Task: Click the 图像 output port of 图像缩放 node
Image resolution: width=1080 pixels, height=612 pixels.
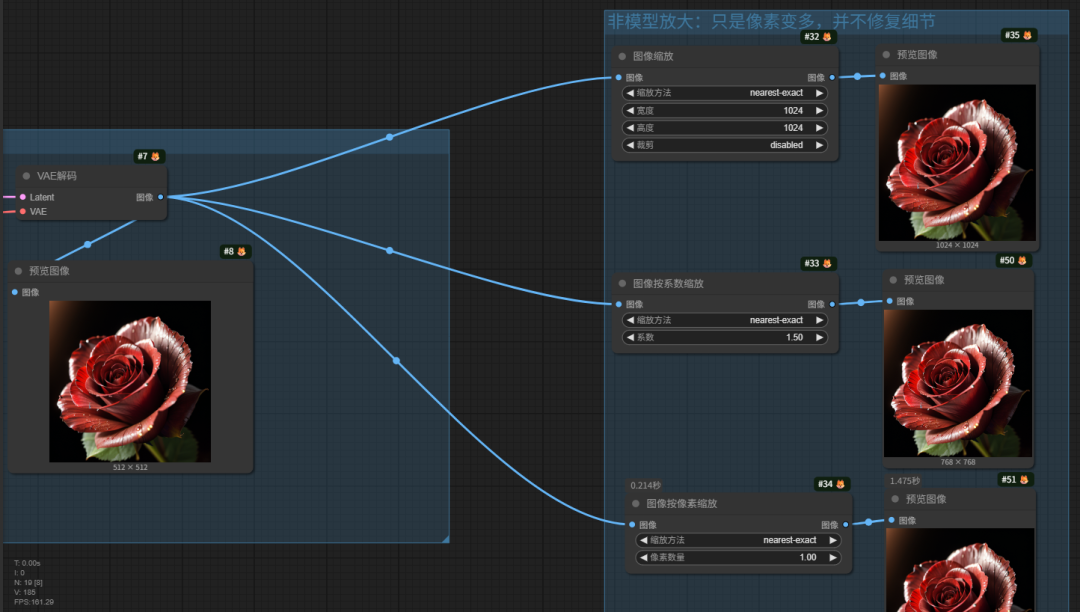Action: pos(832,77)
